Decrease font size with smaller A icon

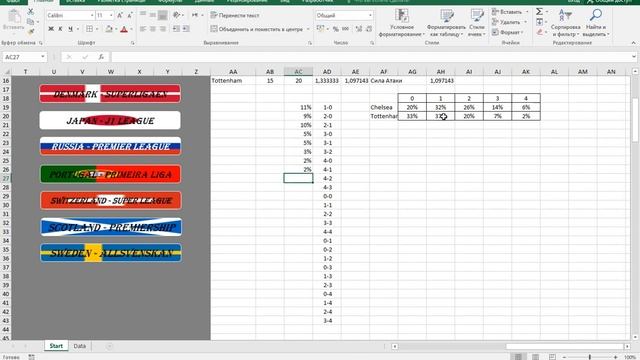(x=130, y=16)
